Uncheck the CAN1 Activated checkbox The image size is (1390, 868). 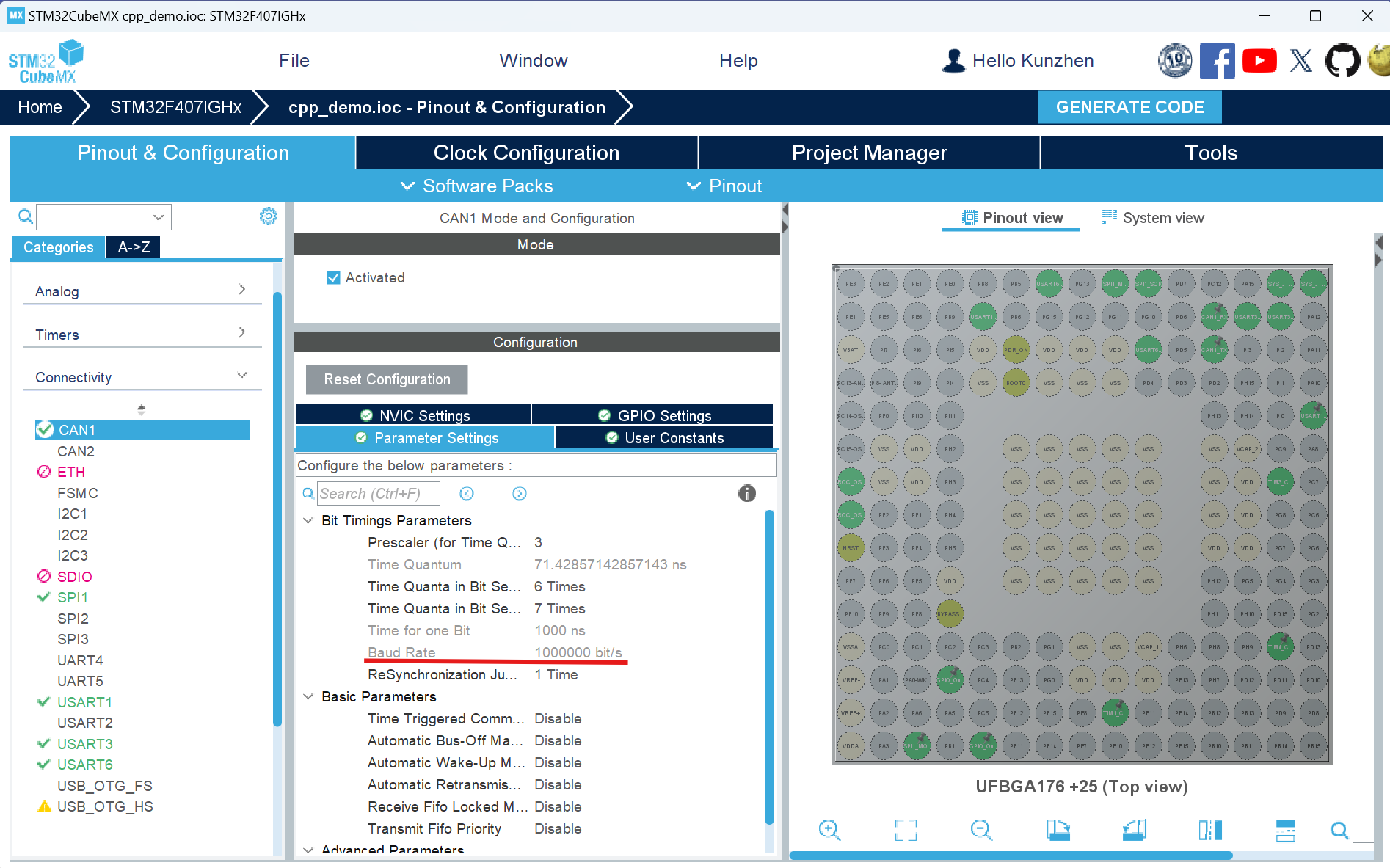coord(334,277)
